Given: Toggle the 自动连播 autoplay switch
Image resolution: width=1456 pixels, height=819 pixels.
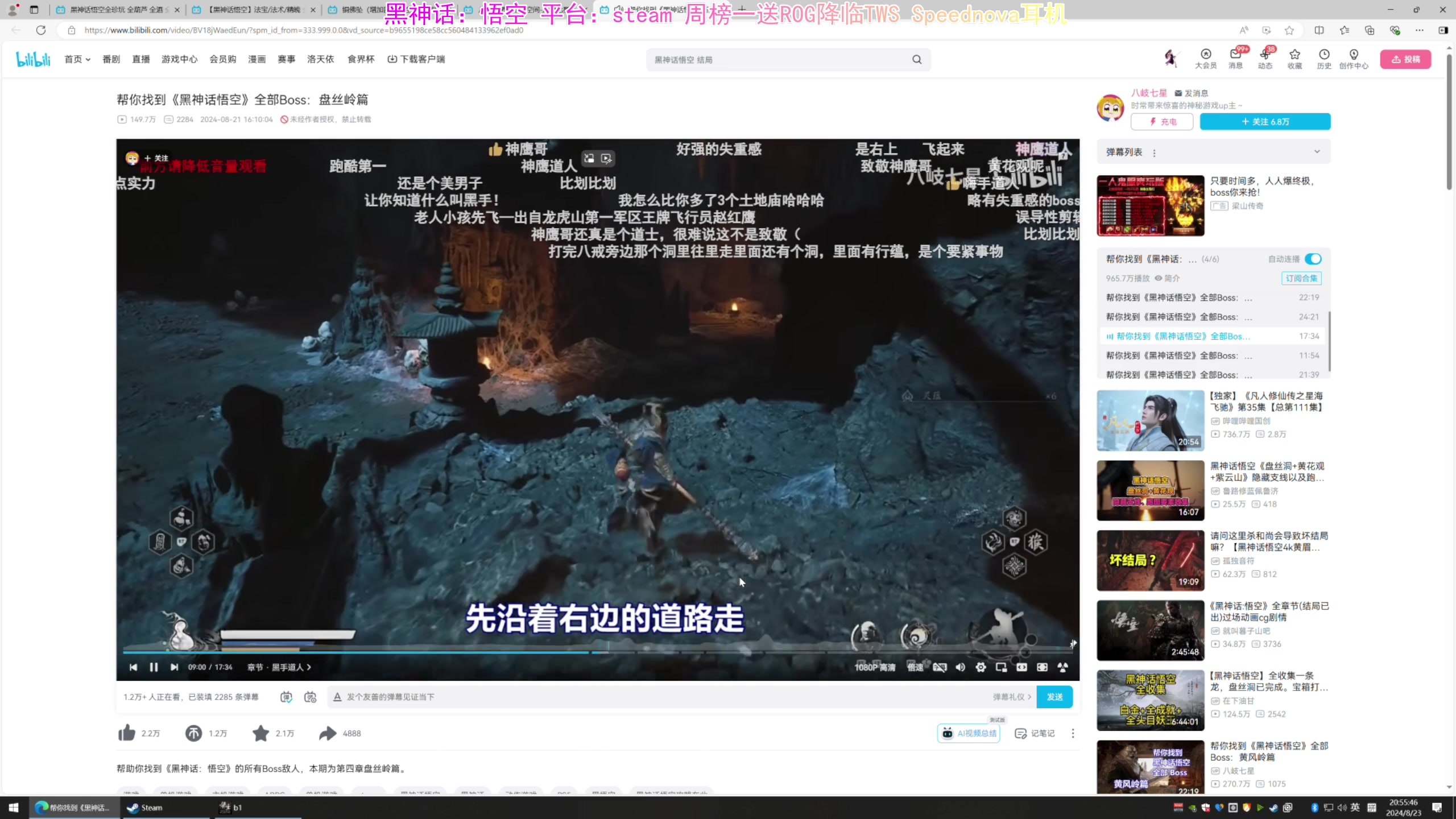Looking at the screenshot, I should click(1313, 259).
